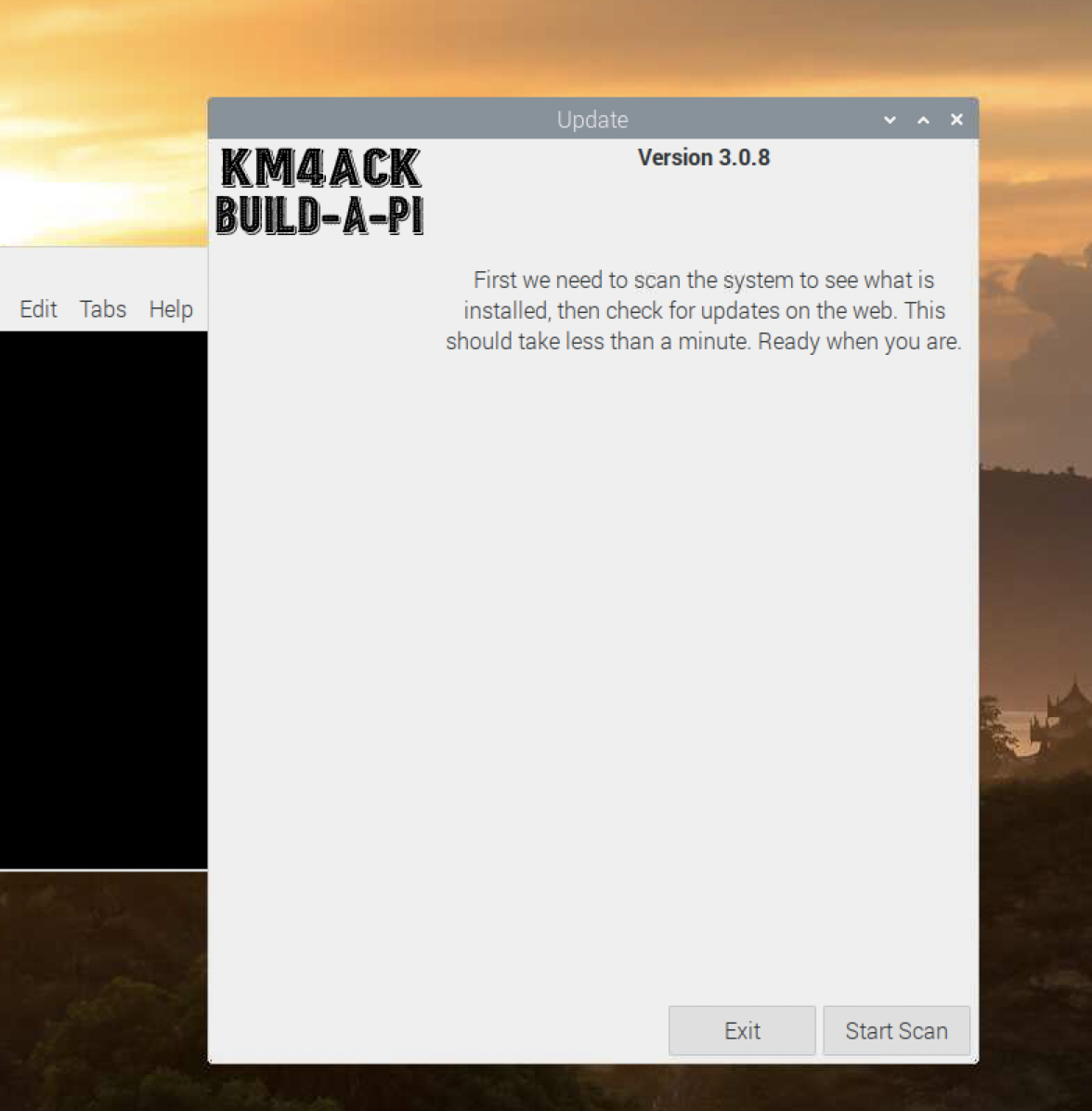
Task: Click the bottom edge of the Update dialog
Action: tap(592, 1059)
